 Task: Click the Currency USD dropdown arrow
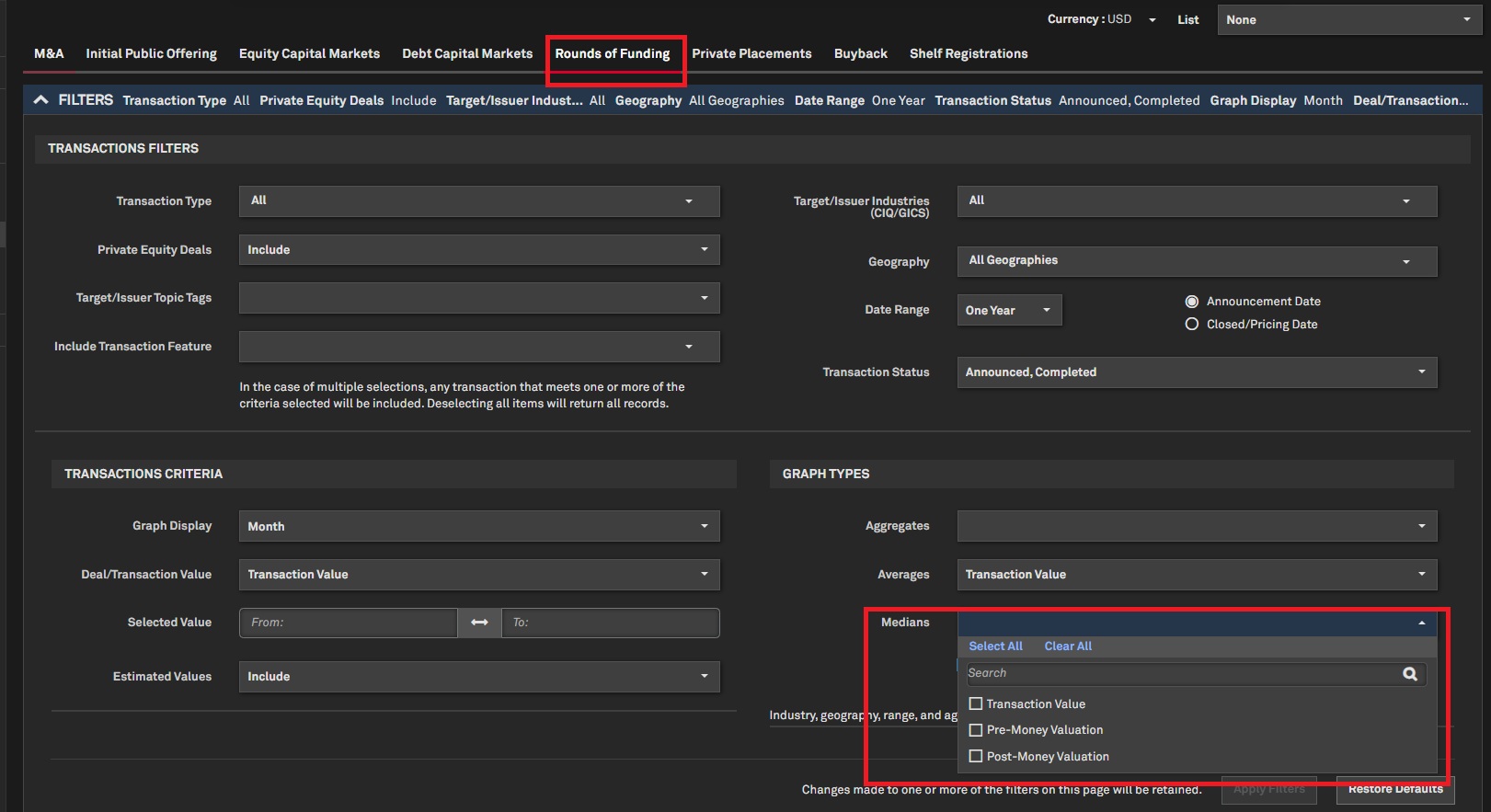(x=1152, y=20)
